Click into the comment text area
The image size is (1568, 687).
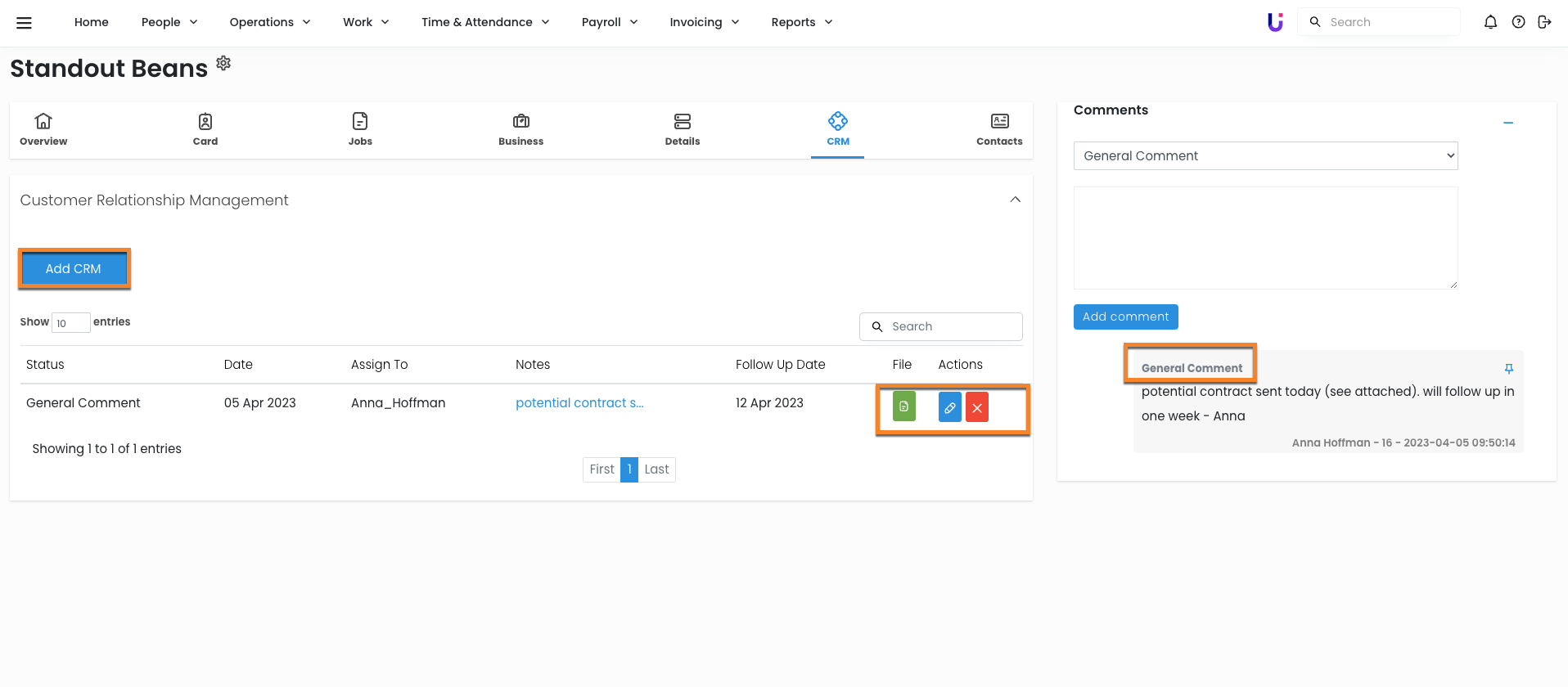tap(1265, 238)
